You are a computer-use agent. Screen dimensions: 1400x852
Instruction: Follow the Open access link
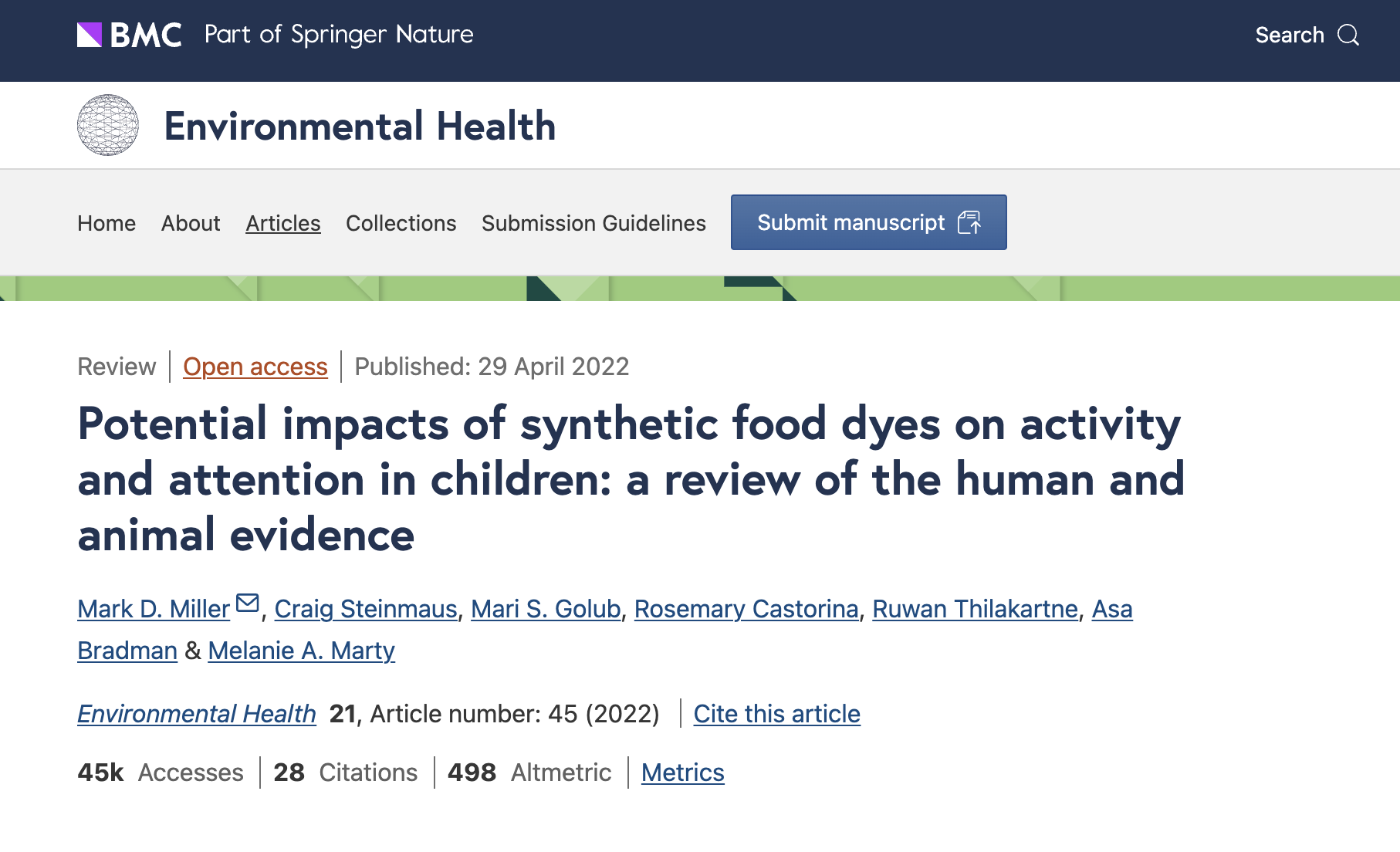pyautogui.click(x=255, y=367)
